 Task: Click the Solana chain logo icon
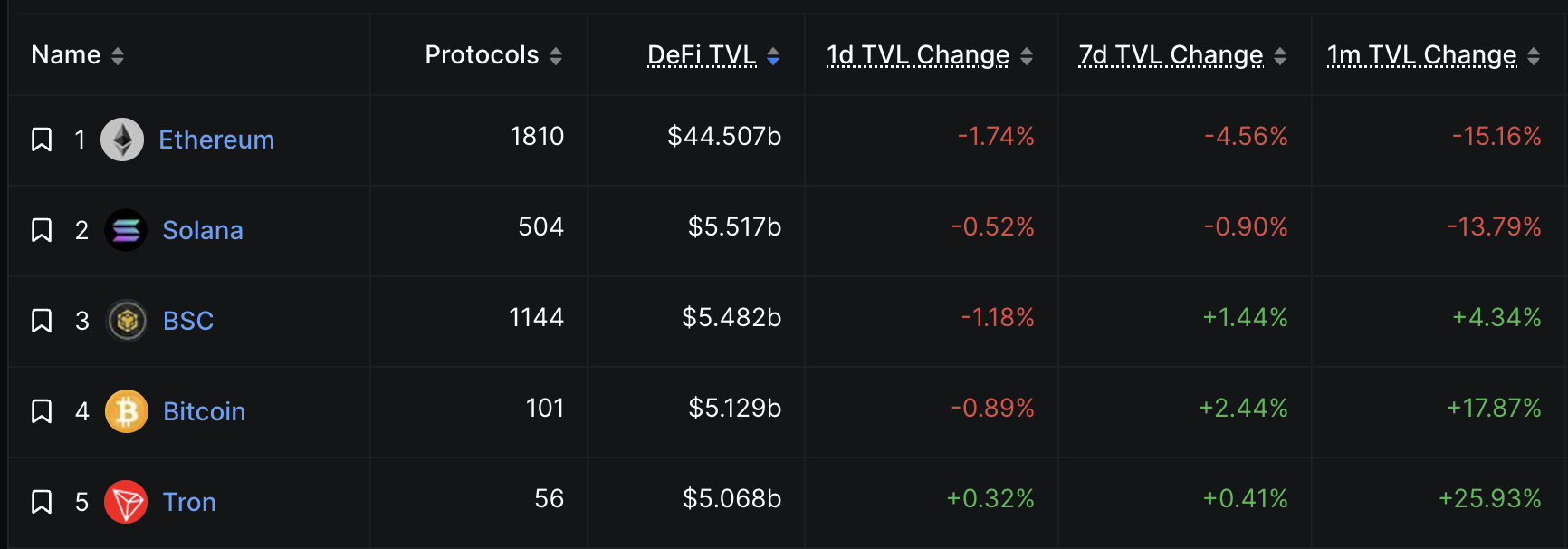click(x=126, y=230)
